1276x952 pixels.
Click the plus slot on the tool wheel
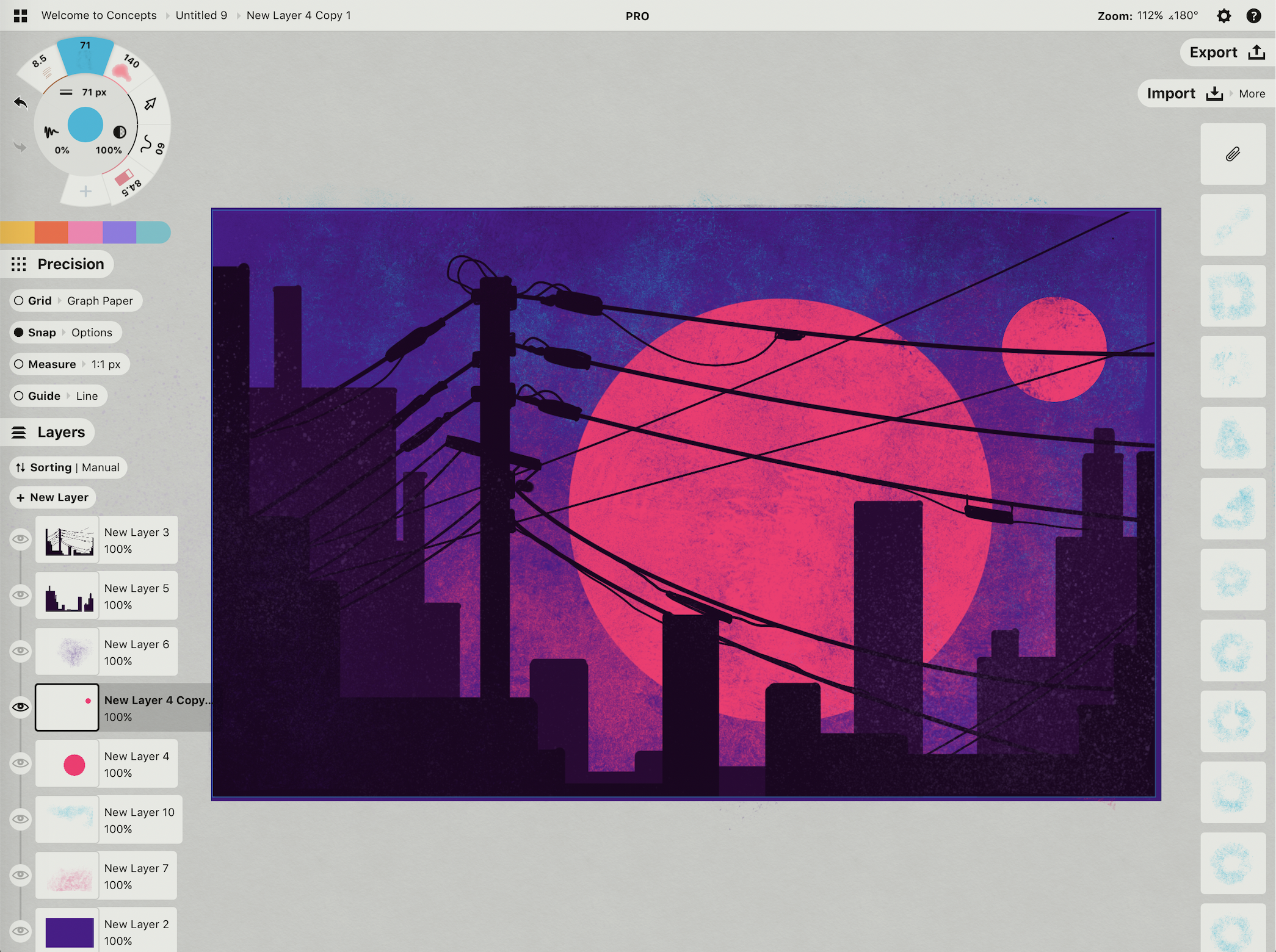(x=85, y=192)
